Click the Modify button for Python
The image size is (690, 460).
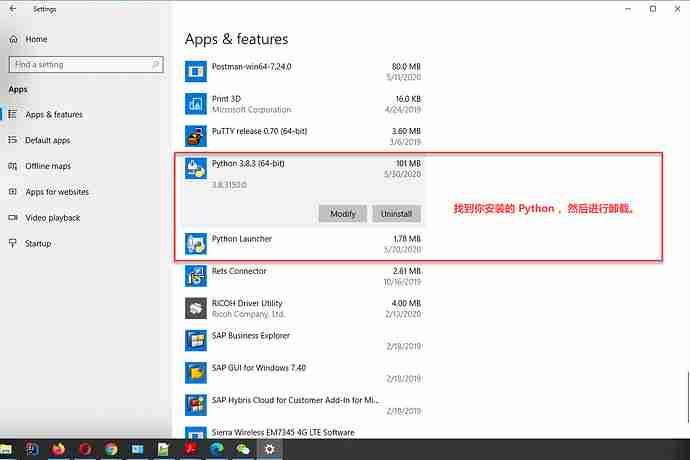[x=342, y=214]
